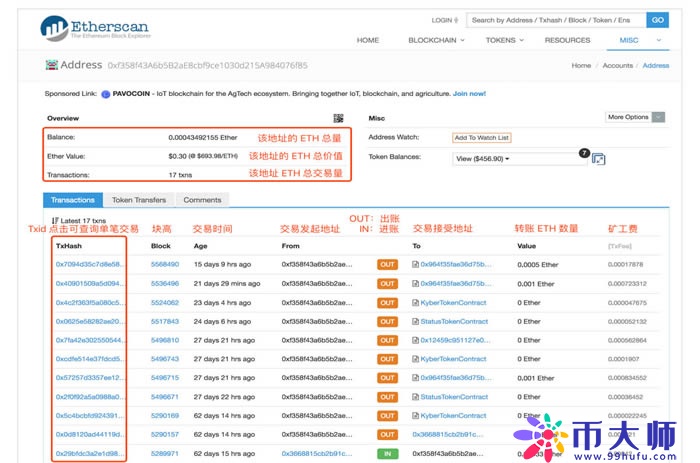Click the contract icon in block 5517843 row
The width and height of the screenshot is (700, 463).
[x=415, y=321]
